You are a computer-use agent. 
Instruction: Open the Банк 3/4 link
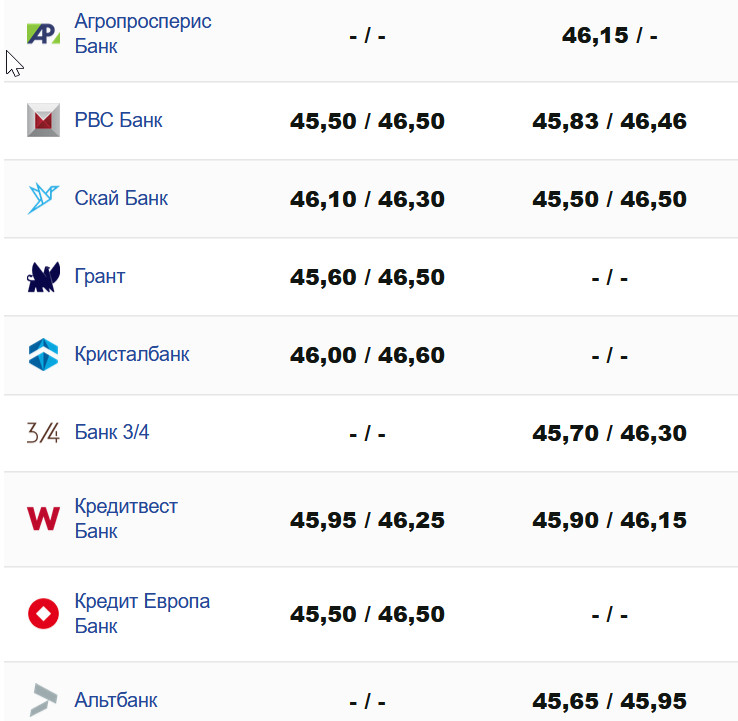112,433
